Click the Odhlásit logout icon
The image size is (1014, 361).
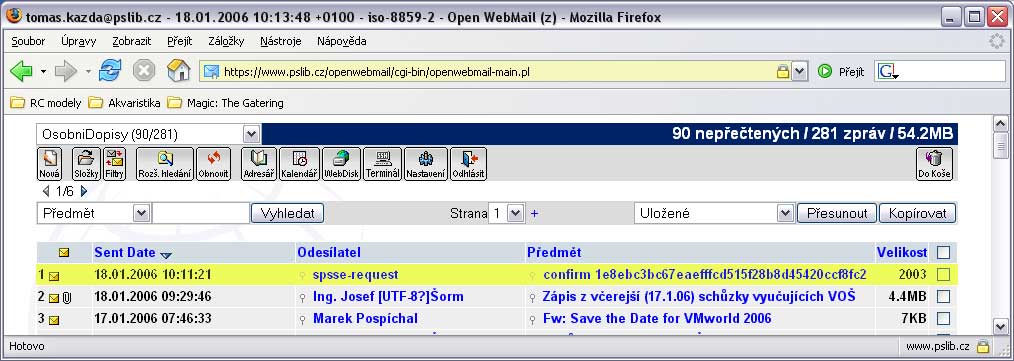(468, 164)
